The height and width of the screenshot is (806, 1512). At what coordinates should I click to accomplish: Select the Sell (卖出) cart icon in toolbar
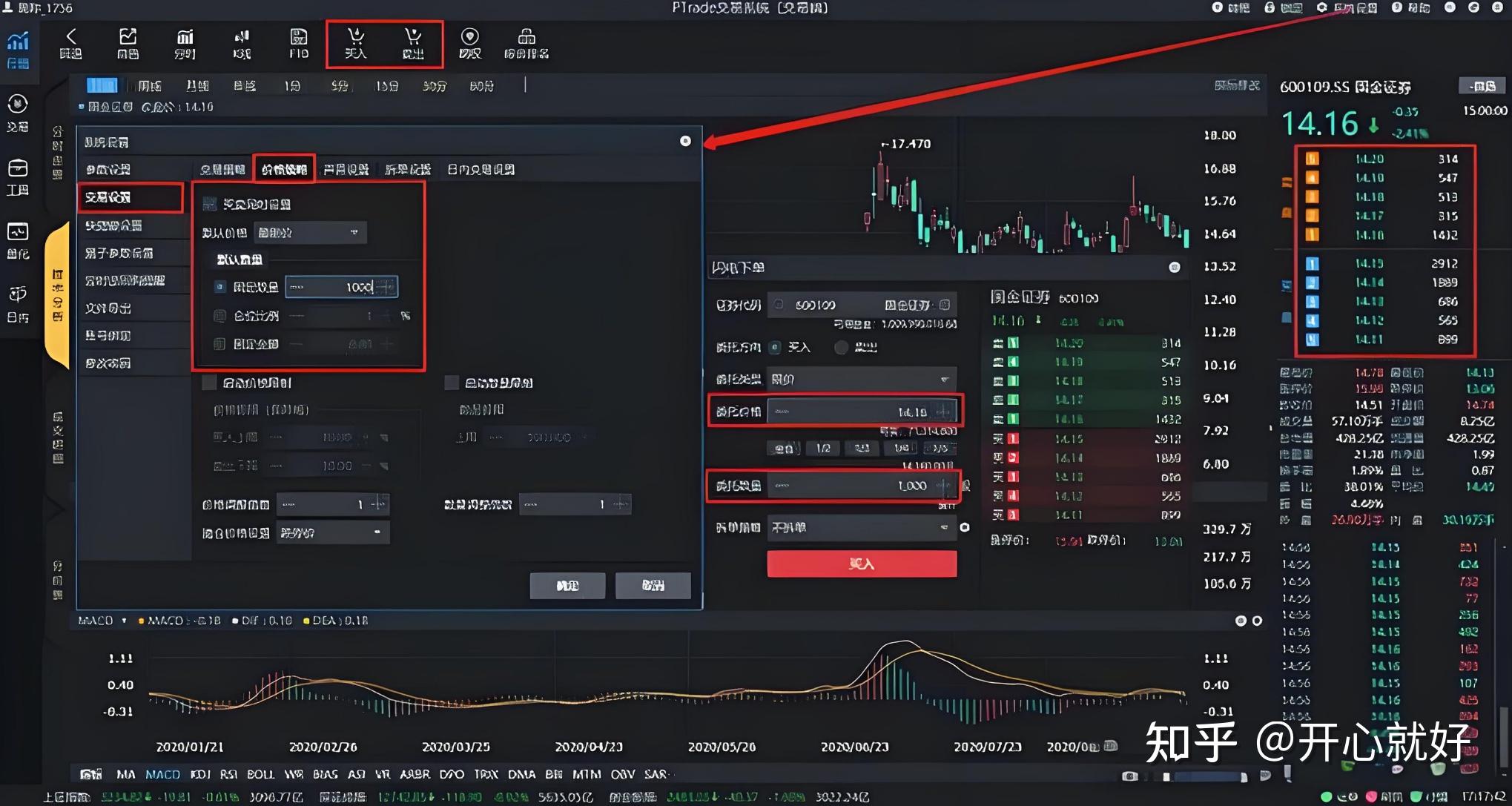coord(414,44)
